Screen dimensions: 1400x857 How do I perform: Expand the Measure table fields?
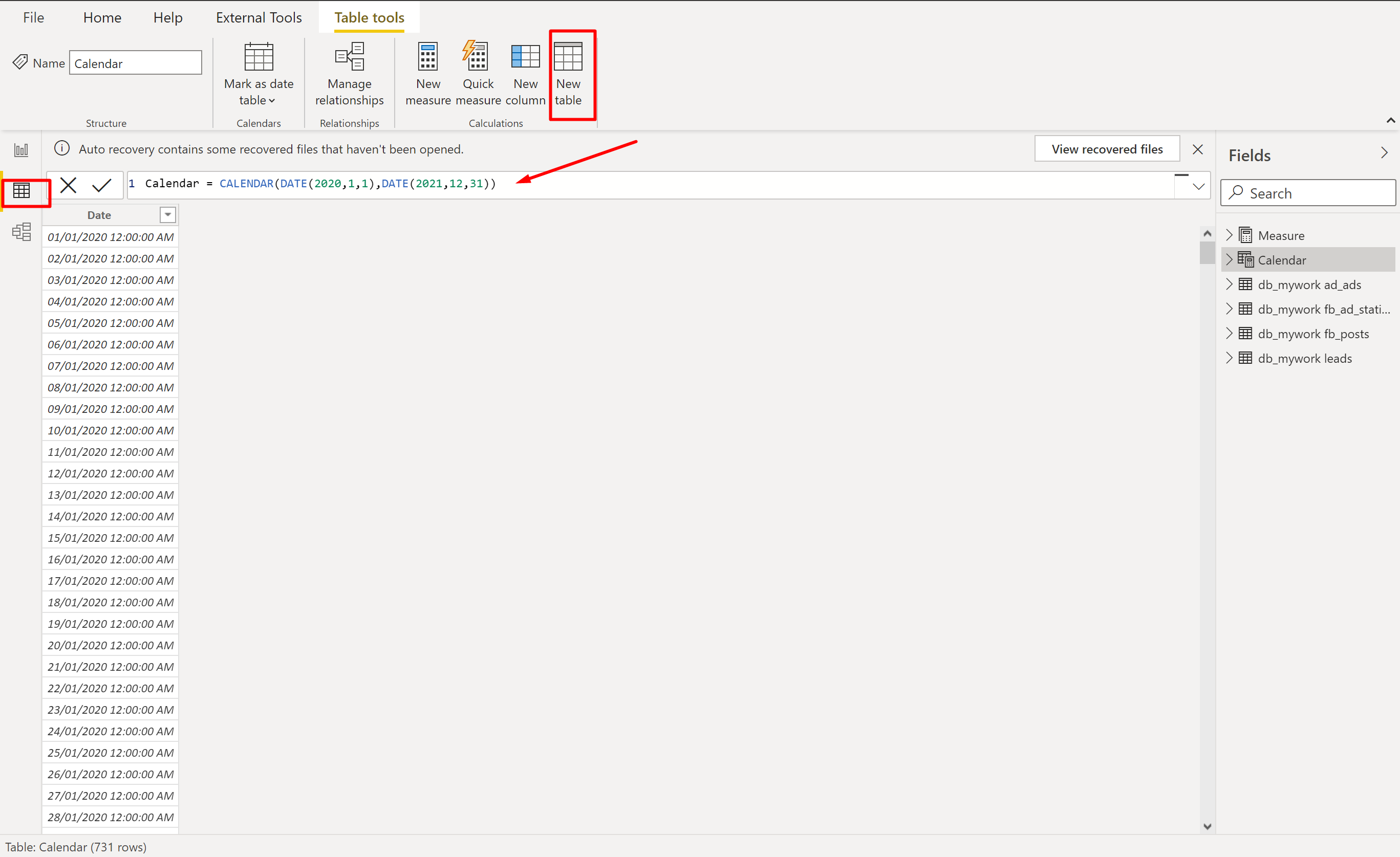click(1230, 235)
